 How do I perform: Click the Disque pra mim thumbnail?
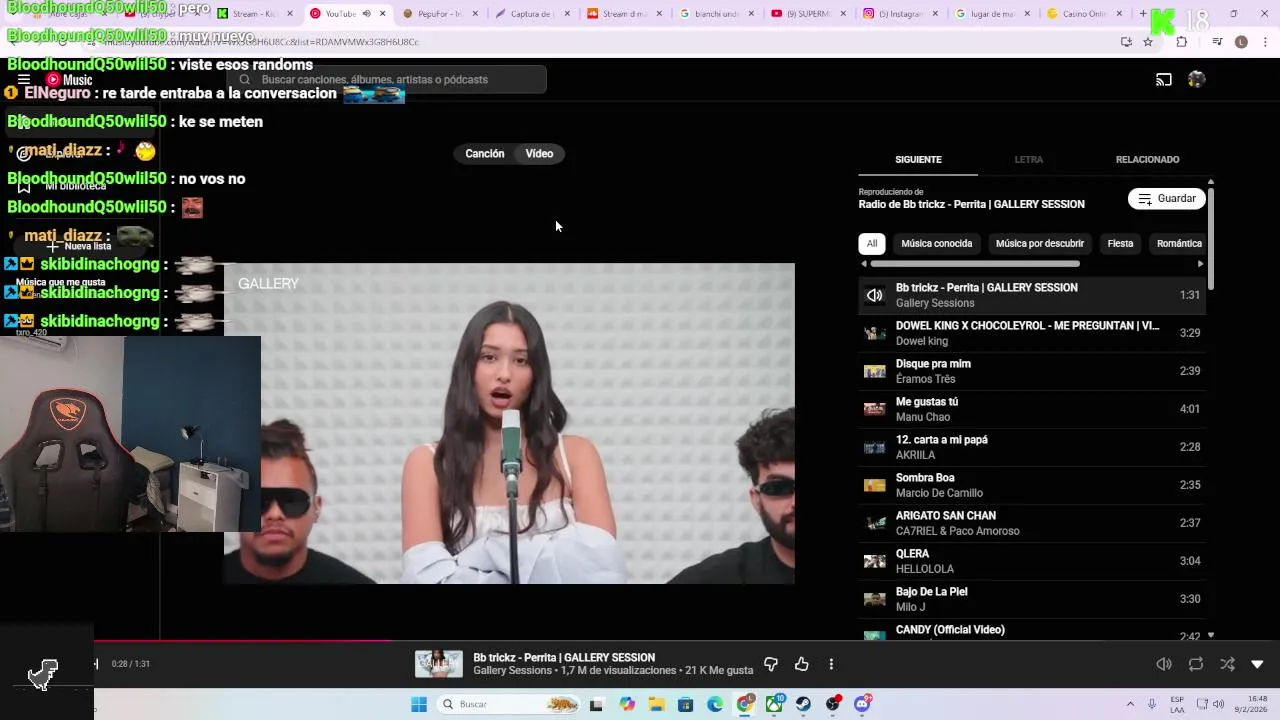pos(874,371)
